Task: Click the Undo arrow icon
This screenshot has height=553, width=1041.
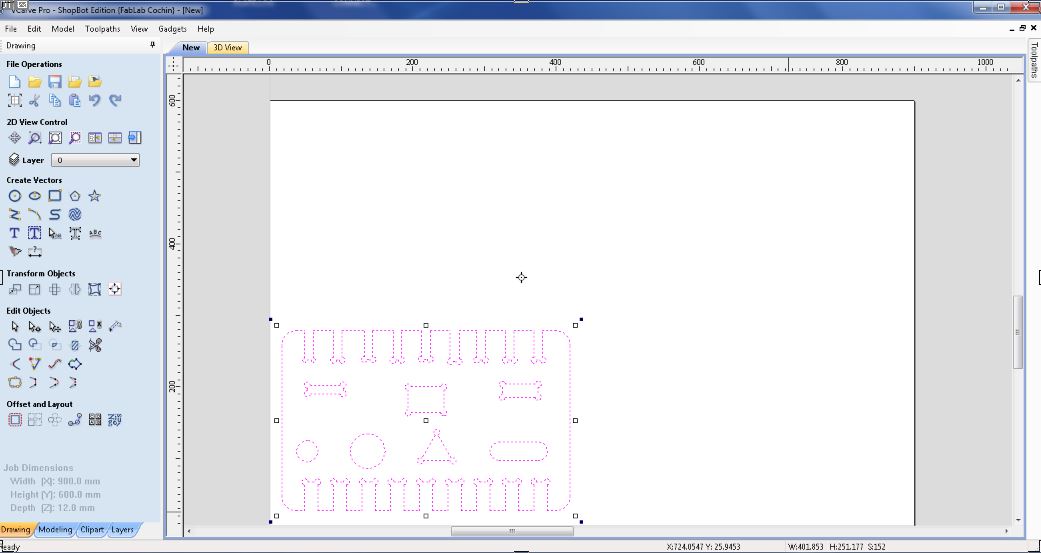Action: [x=95, y=100]
